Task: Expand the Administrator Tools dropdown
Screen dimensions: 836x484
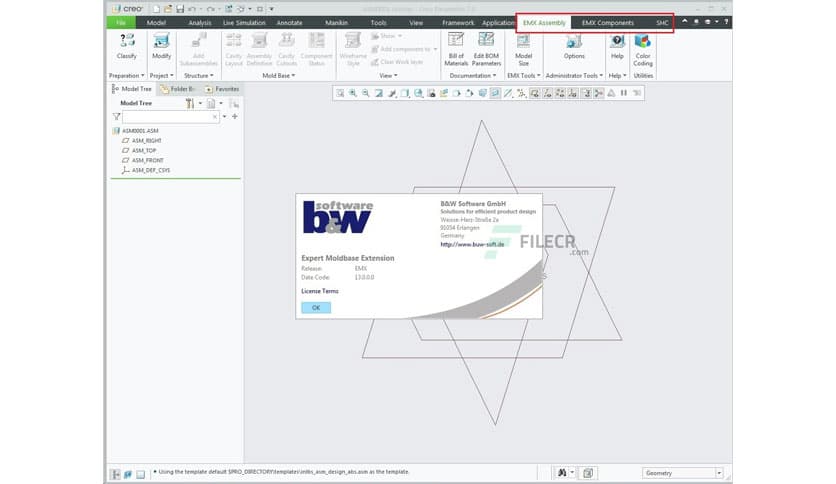Action: [574, 76]
